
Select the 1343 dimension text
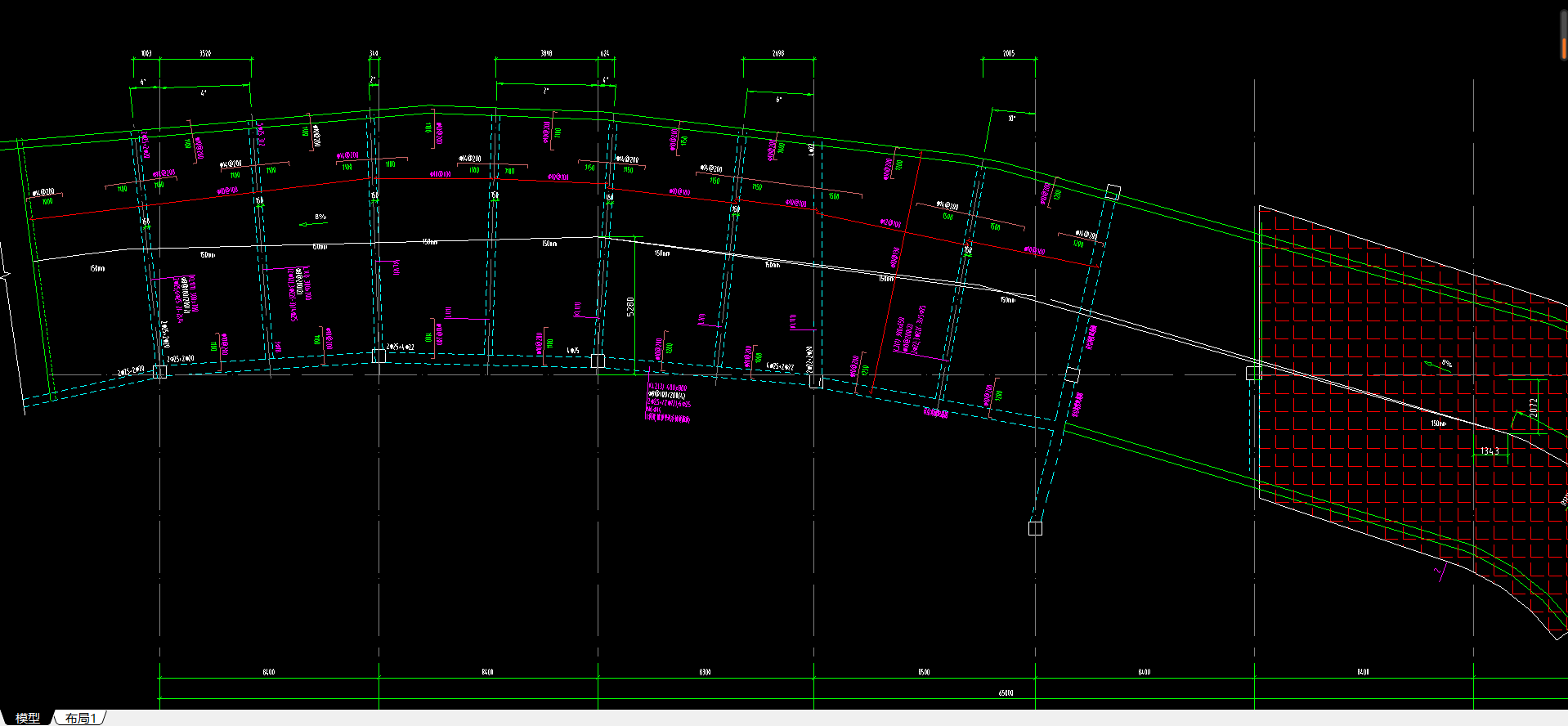click(1490, 451)
